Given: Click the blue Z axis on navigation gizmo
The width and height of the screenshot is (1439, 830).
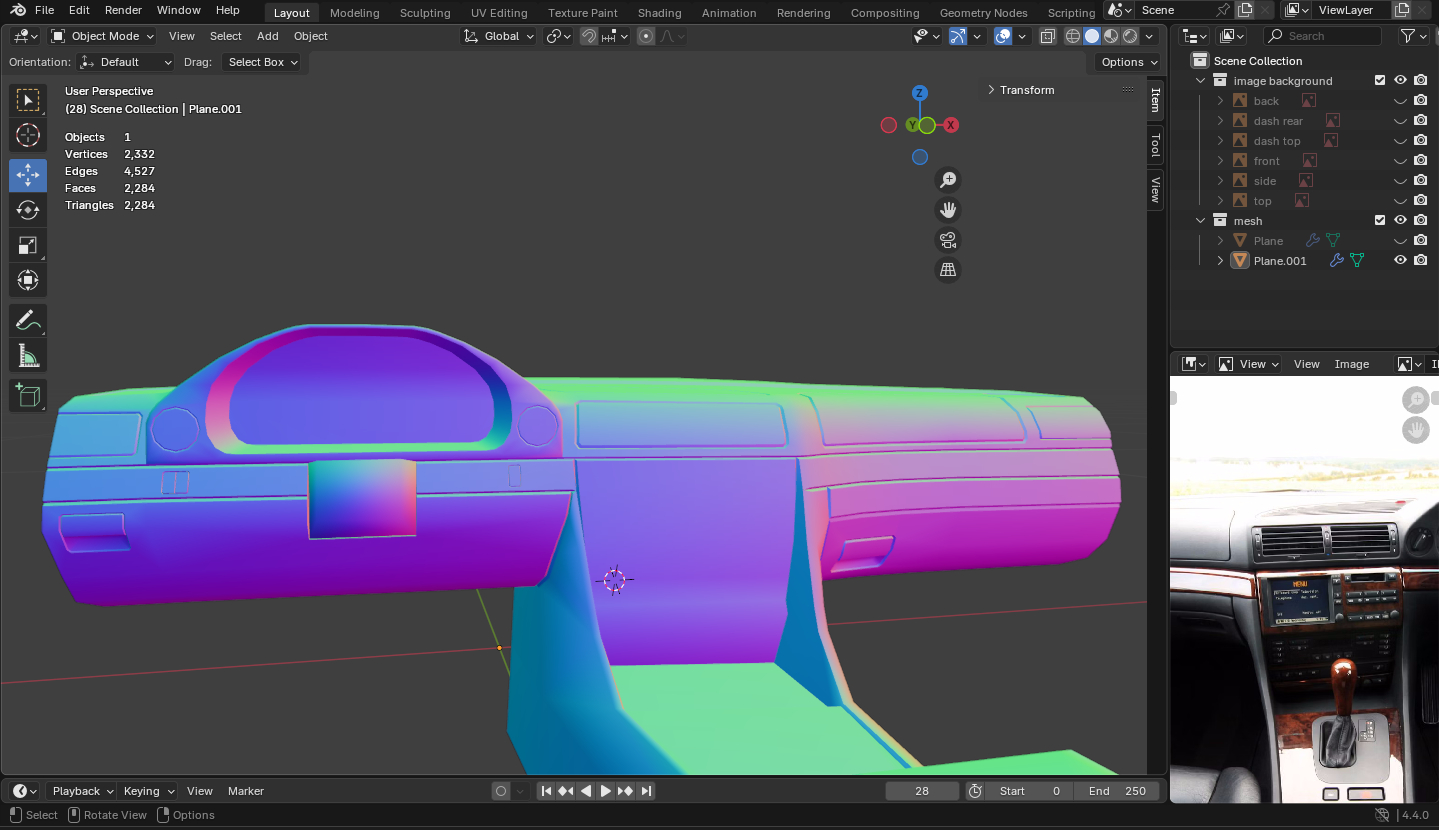Looking at the screenshot, I should tap(919, 93).
